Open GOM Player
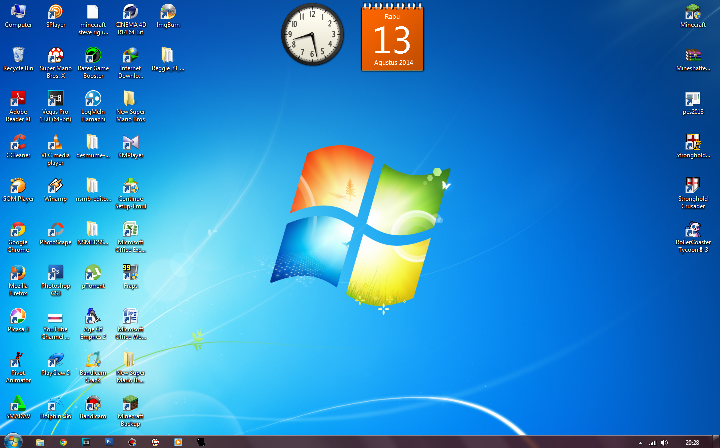Image resolution: width=720 pixels, height=448 pixels. coord(18,190)
